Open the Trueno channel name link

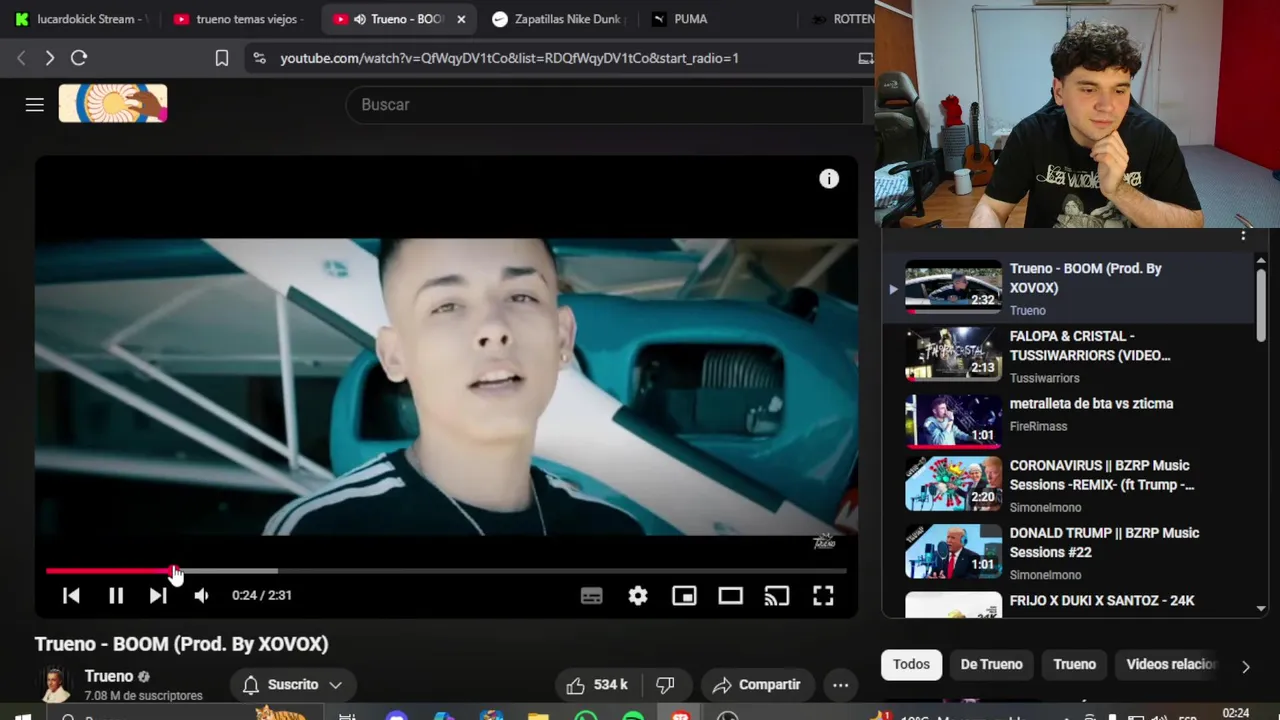[x=109, y=676]
